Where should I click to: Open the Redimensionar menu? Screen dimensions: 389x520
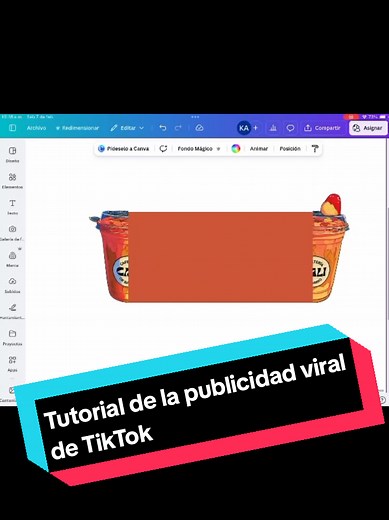coord(77,128)
